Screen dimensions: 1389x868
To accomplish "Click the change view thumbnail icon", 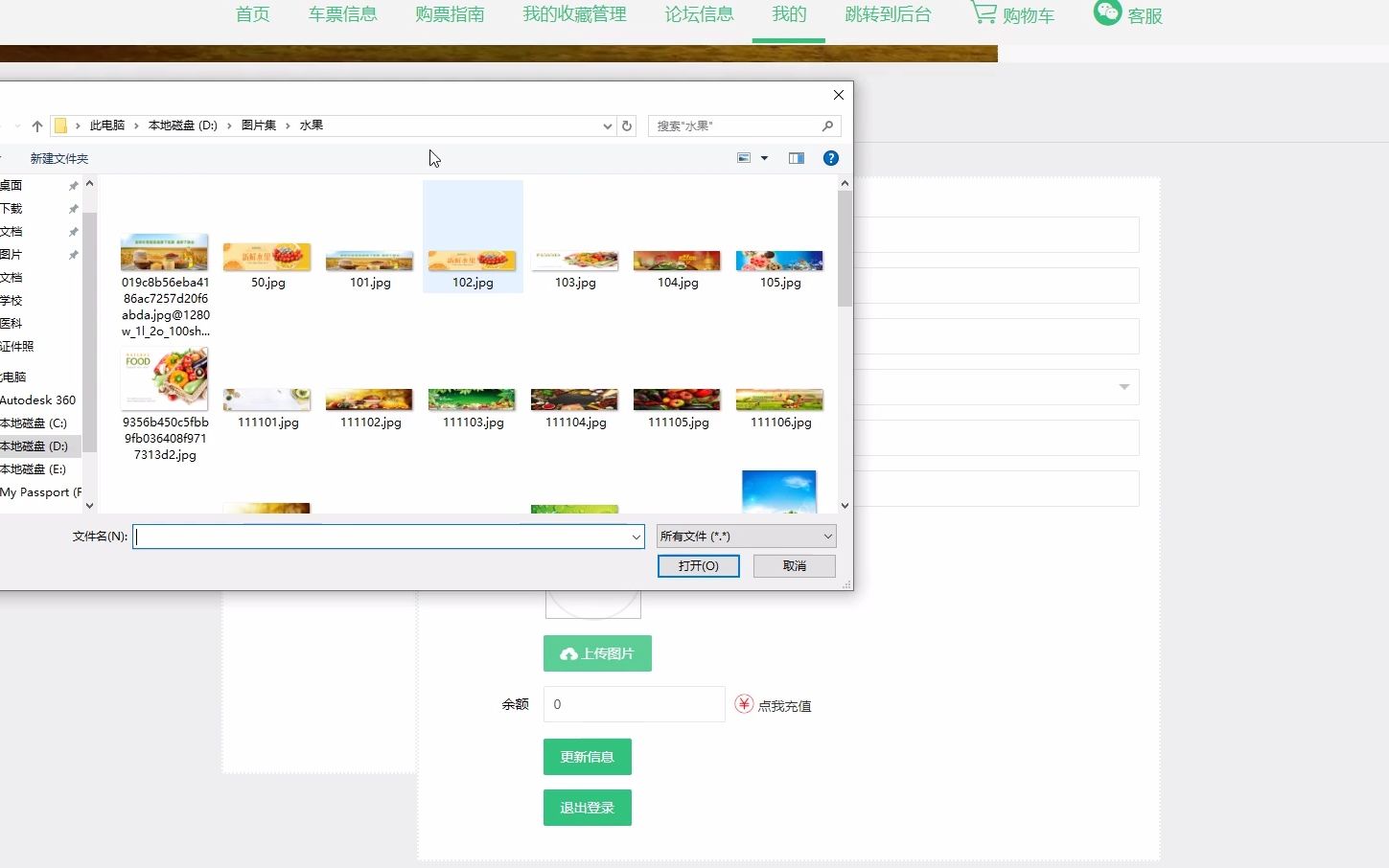I will click(744, 157).
